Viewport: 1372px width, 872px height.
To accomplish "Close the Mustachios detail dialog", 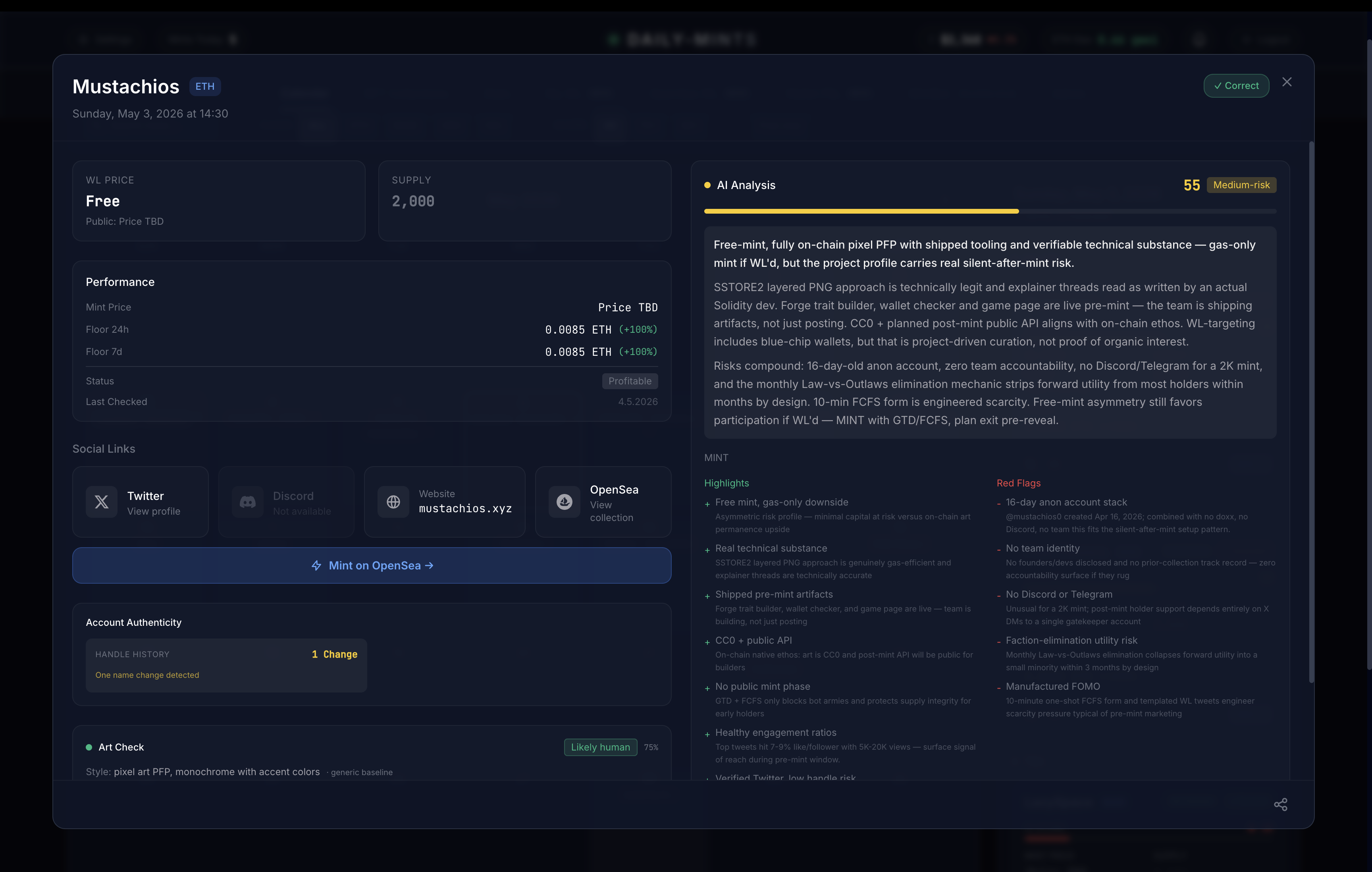I will coord(1287,82).
